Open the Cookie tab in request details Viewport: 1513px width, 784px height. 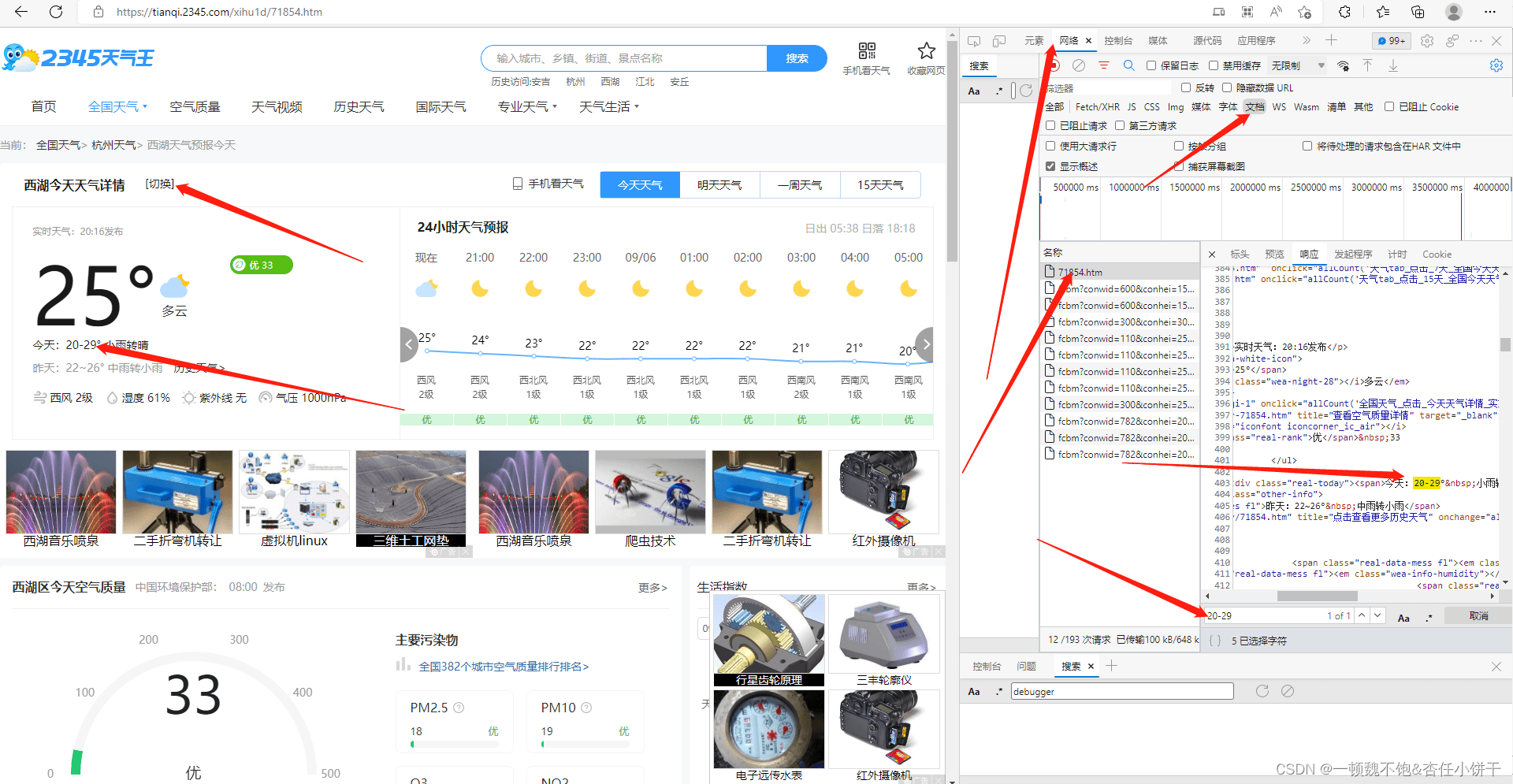point(1437,254)
